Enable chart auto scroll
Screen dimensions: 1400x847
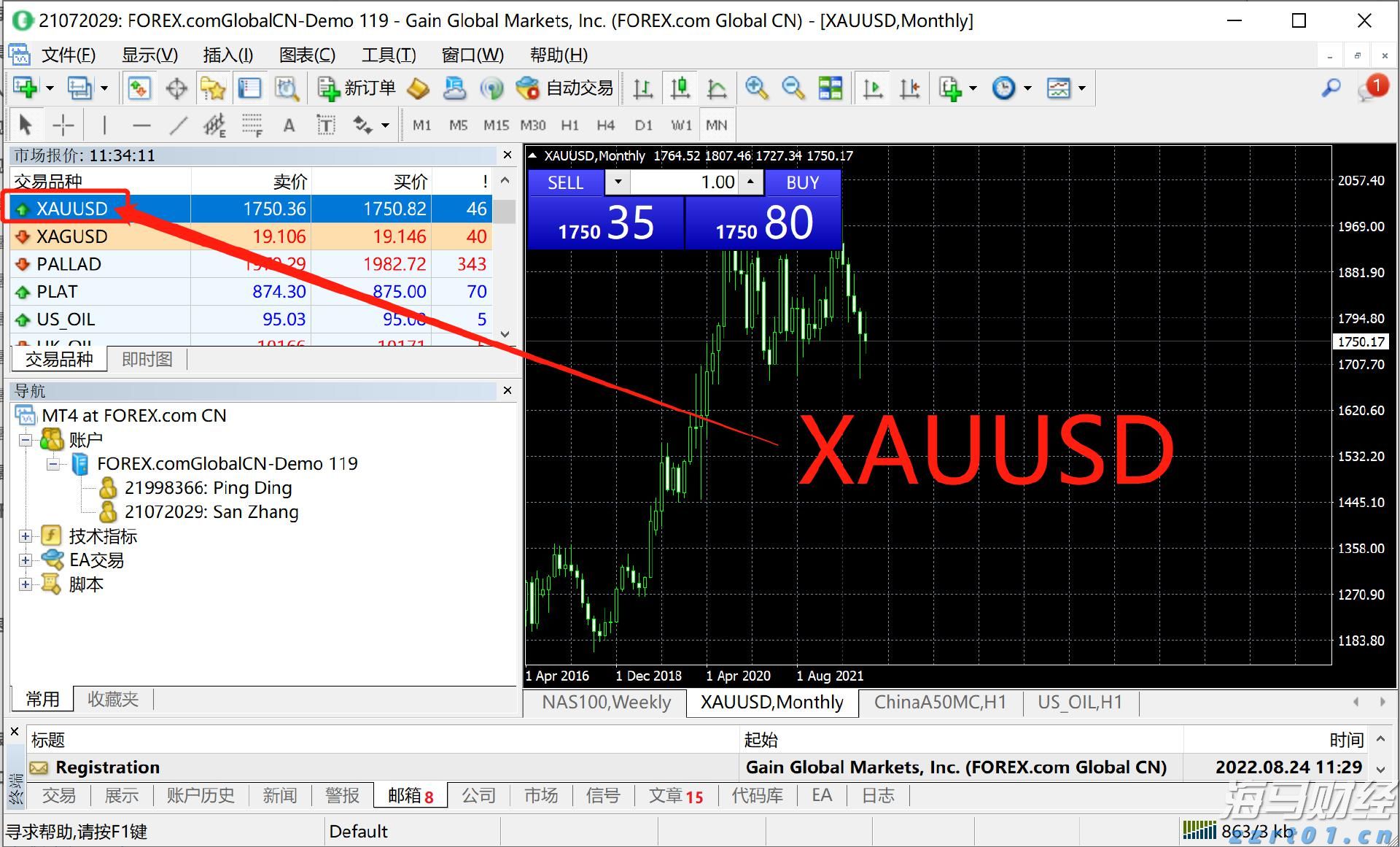tap(873, 88)
